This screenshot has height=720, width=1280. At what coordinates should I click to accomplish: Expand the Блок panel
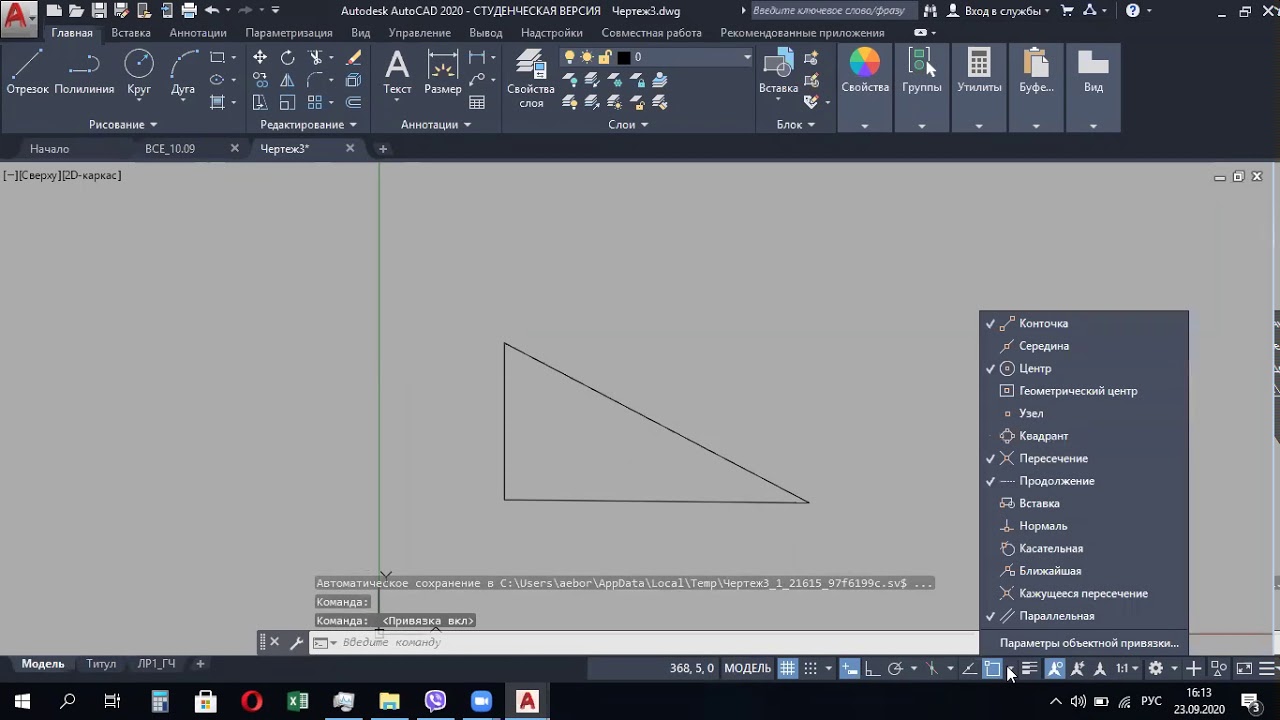796,124
